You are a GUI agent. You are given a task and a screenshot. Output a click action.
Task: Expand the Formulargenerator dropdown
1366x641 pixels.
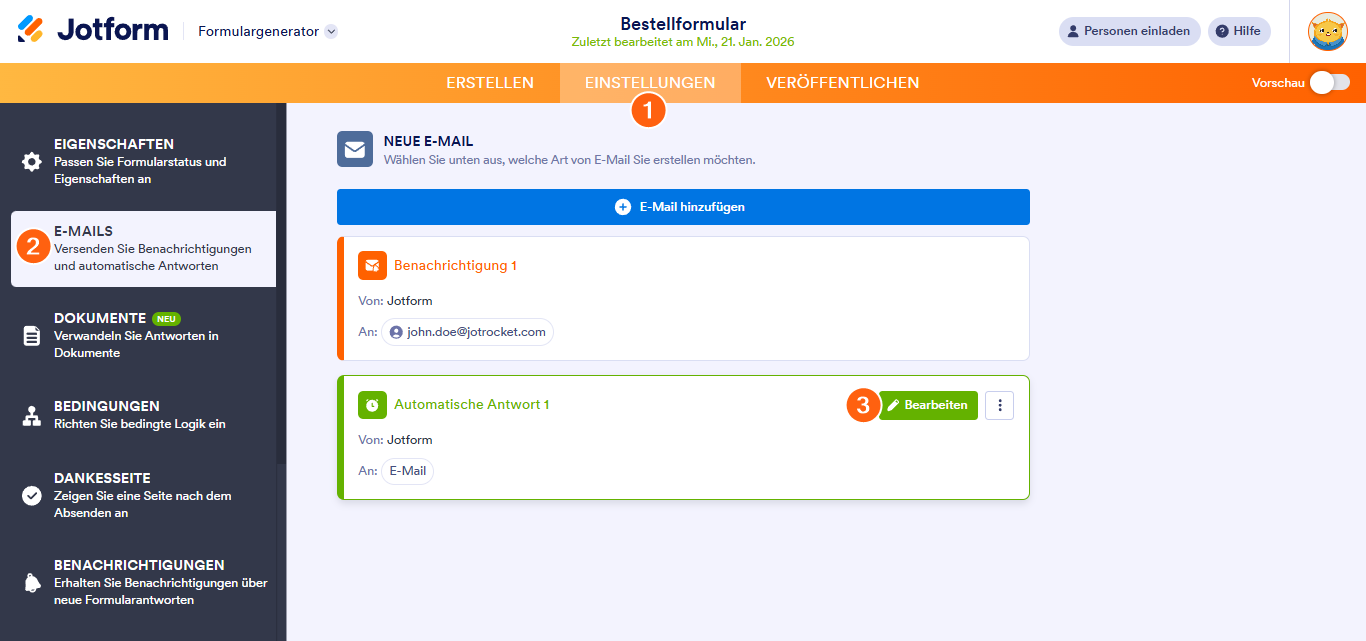[x=331, y=31]
